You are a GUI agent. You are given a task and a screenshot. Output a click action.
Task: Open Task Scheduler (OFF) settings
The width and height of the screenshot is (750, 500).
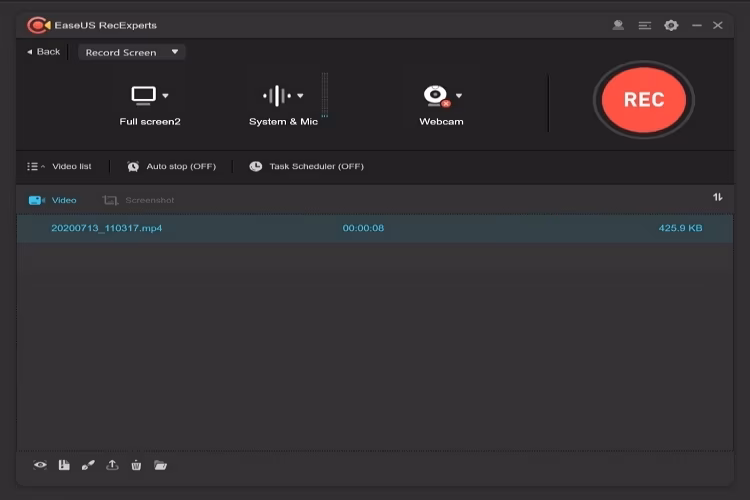pyautogui.click(x=307, y=167)
